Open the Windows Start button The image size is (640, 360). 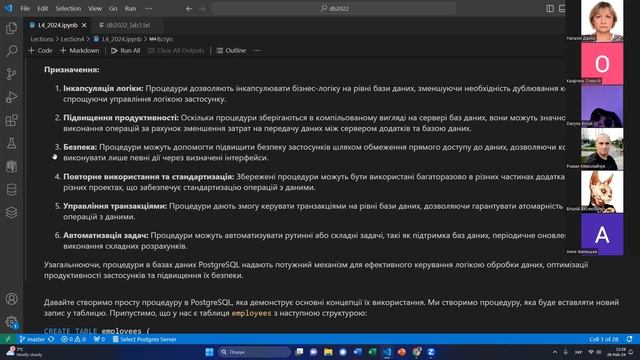point(209,352)
